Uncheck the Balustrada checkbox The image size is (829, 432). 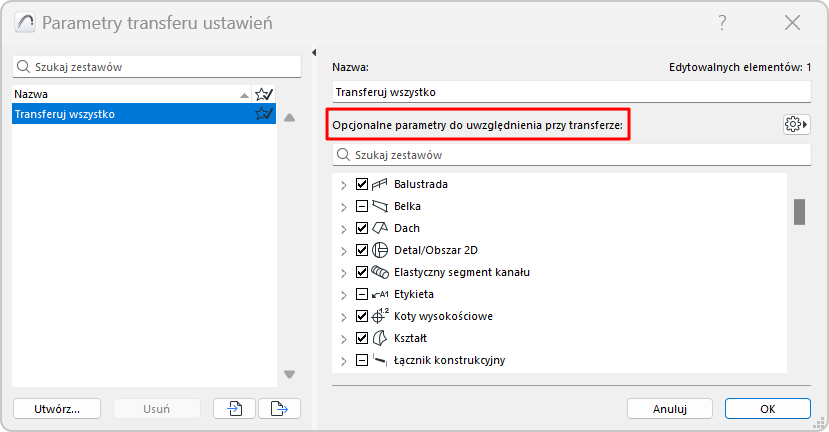coord(362,184)
